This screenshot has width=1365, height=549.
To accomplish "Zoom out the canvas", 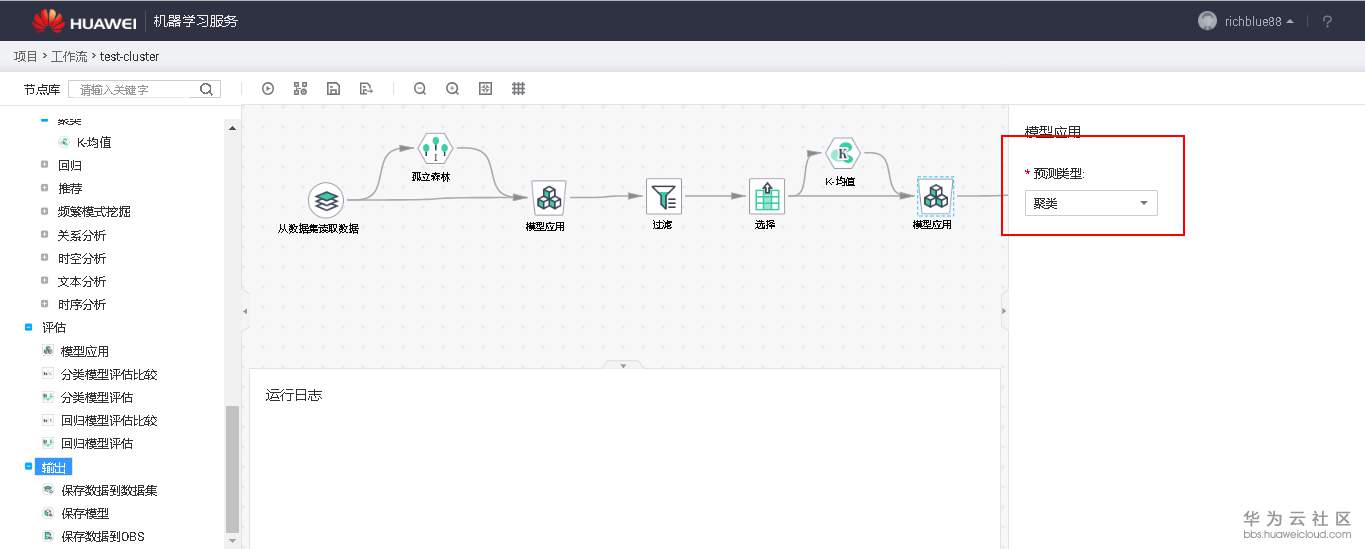I will coord(420,89).
